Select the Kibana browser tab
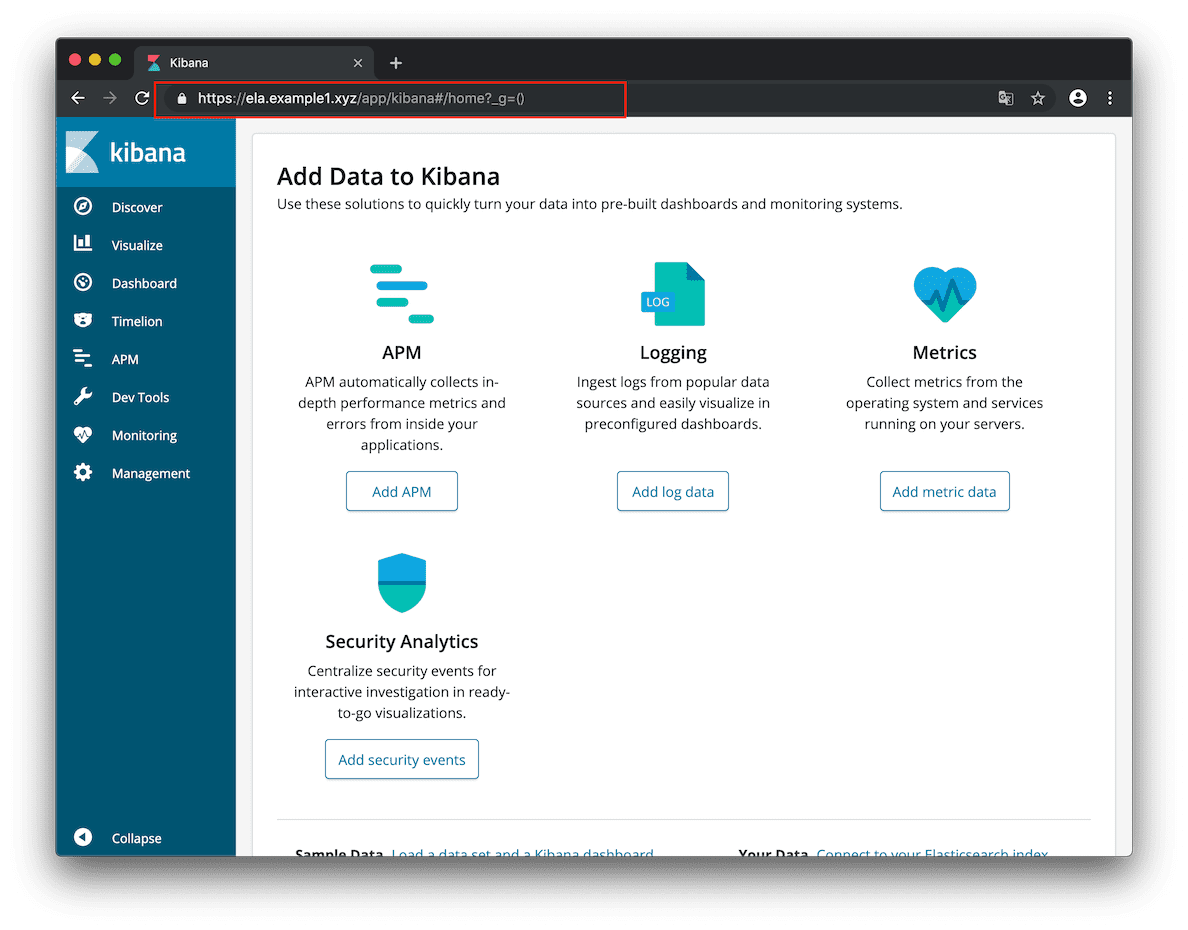 (255, 63)
